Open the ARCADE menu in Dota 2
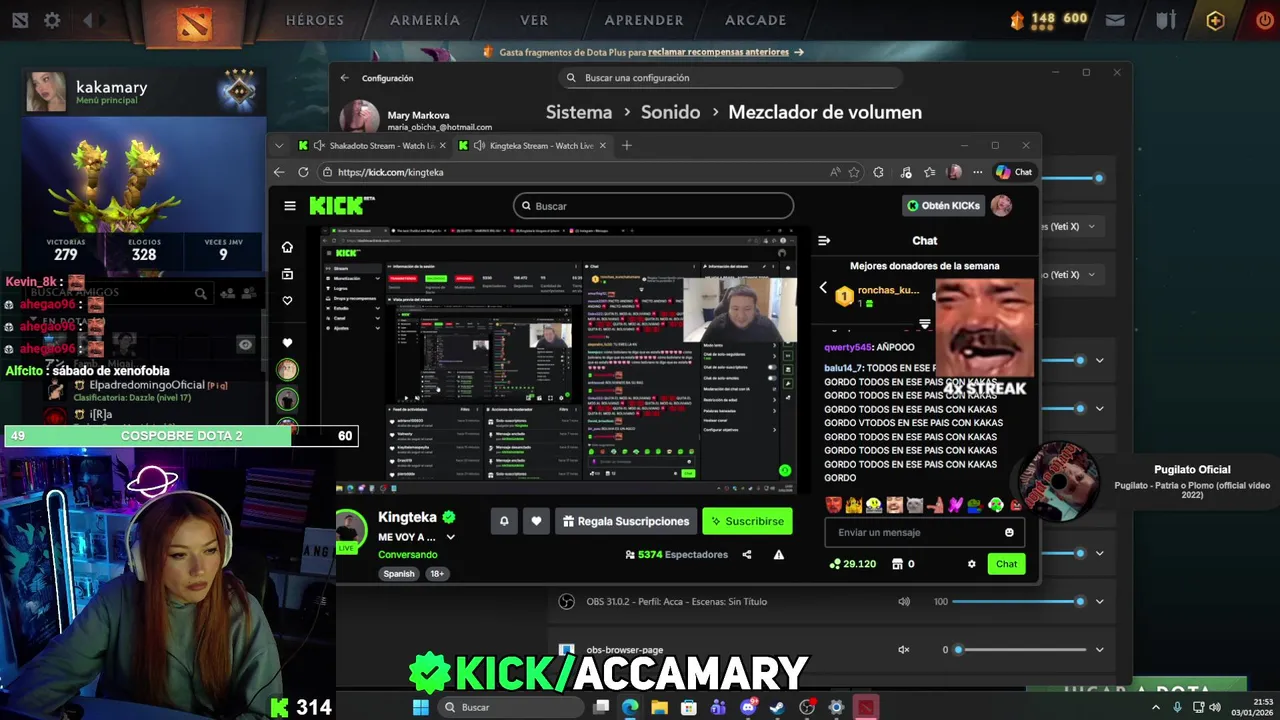The image size is (1280, 720). tap(755, 20)
